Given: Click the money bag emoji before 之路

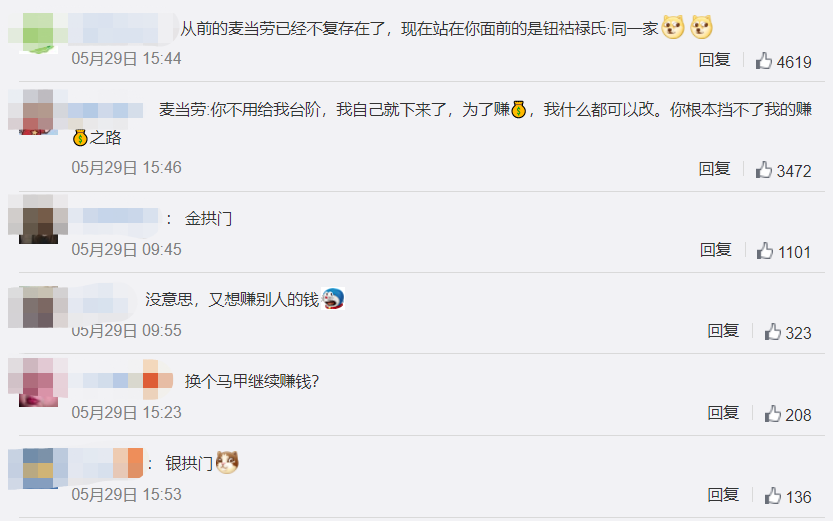Looking at the screenshot, I should 80,138.
